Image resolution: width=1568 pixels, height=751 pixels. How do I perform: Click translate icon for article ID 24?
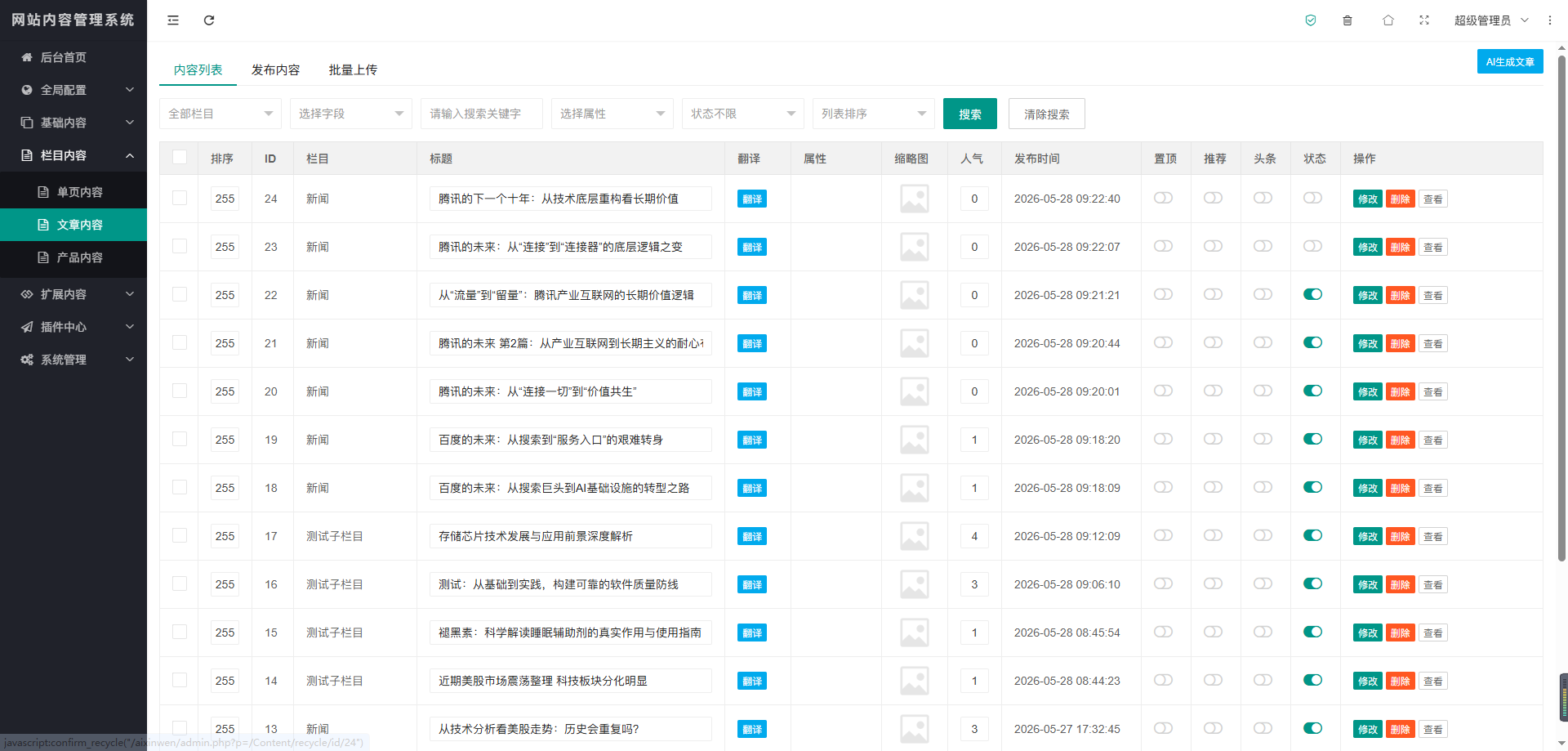pyautogui.click(x=752, y=199)
